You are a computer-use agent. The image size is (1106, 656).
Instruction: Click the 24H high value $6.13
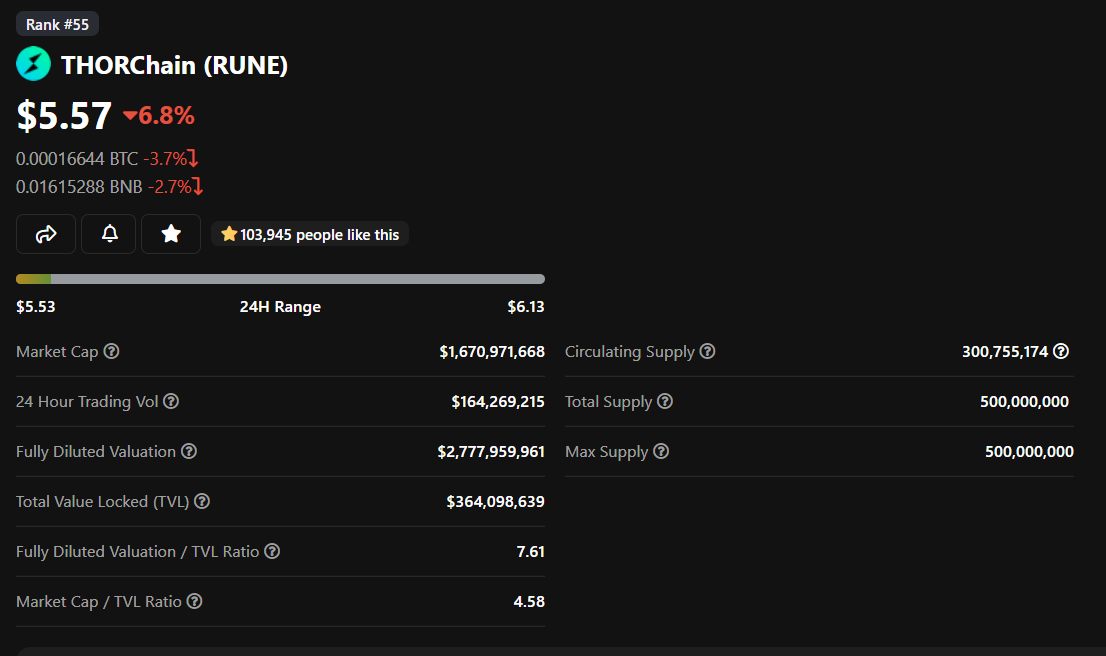coord(525,307)
